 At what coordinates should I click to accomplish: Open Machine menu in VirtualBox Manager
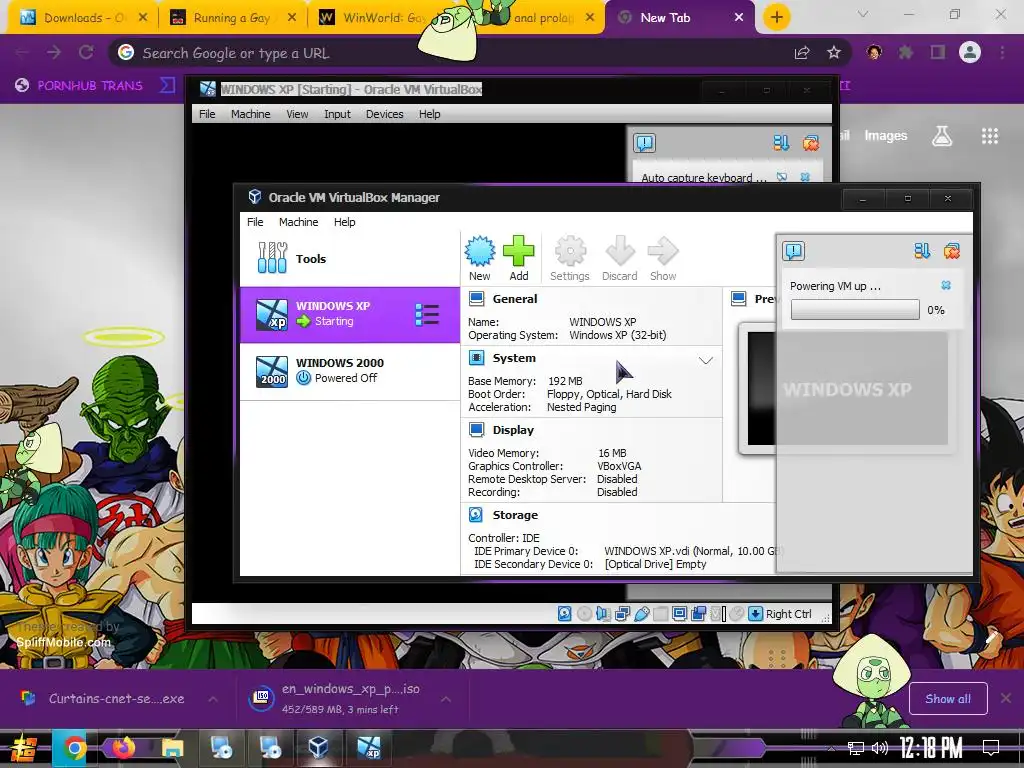(x=298, y=222)
